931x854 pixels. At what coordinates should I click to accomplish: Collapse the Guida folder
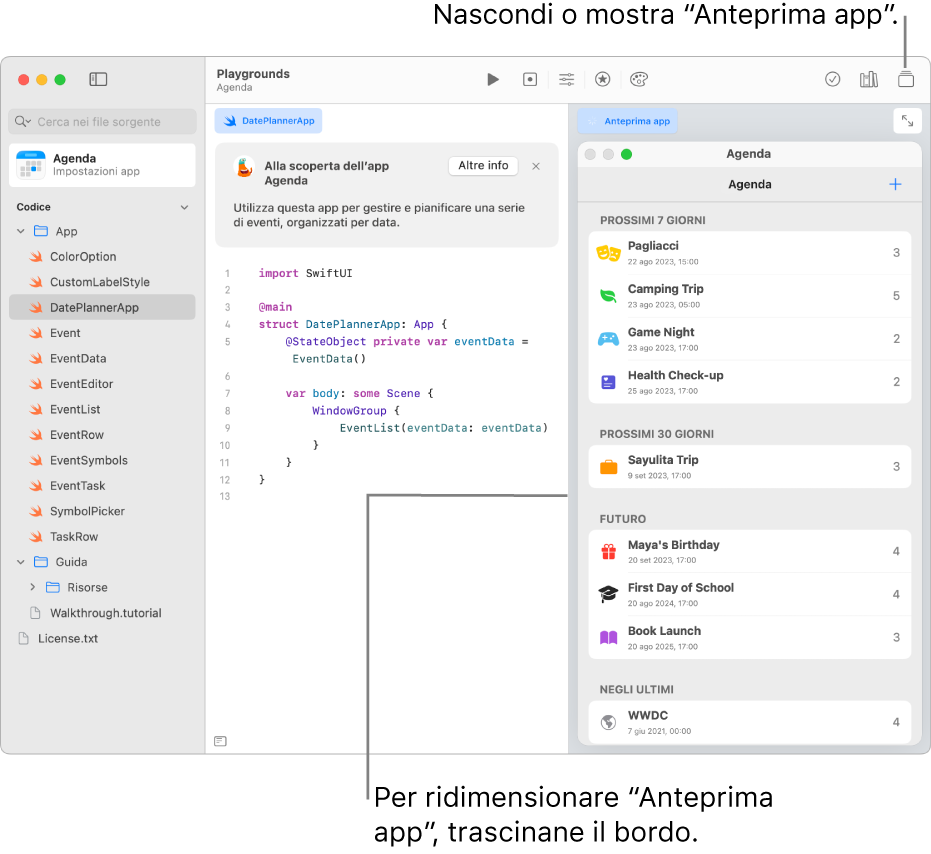[x=21, y=562]
